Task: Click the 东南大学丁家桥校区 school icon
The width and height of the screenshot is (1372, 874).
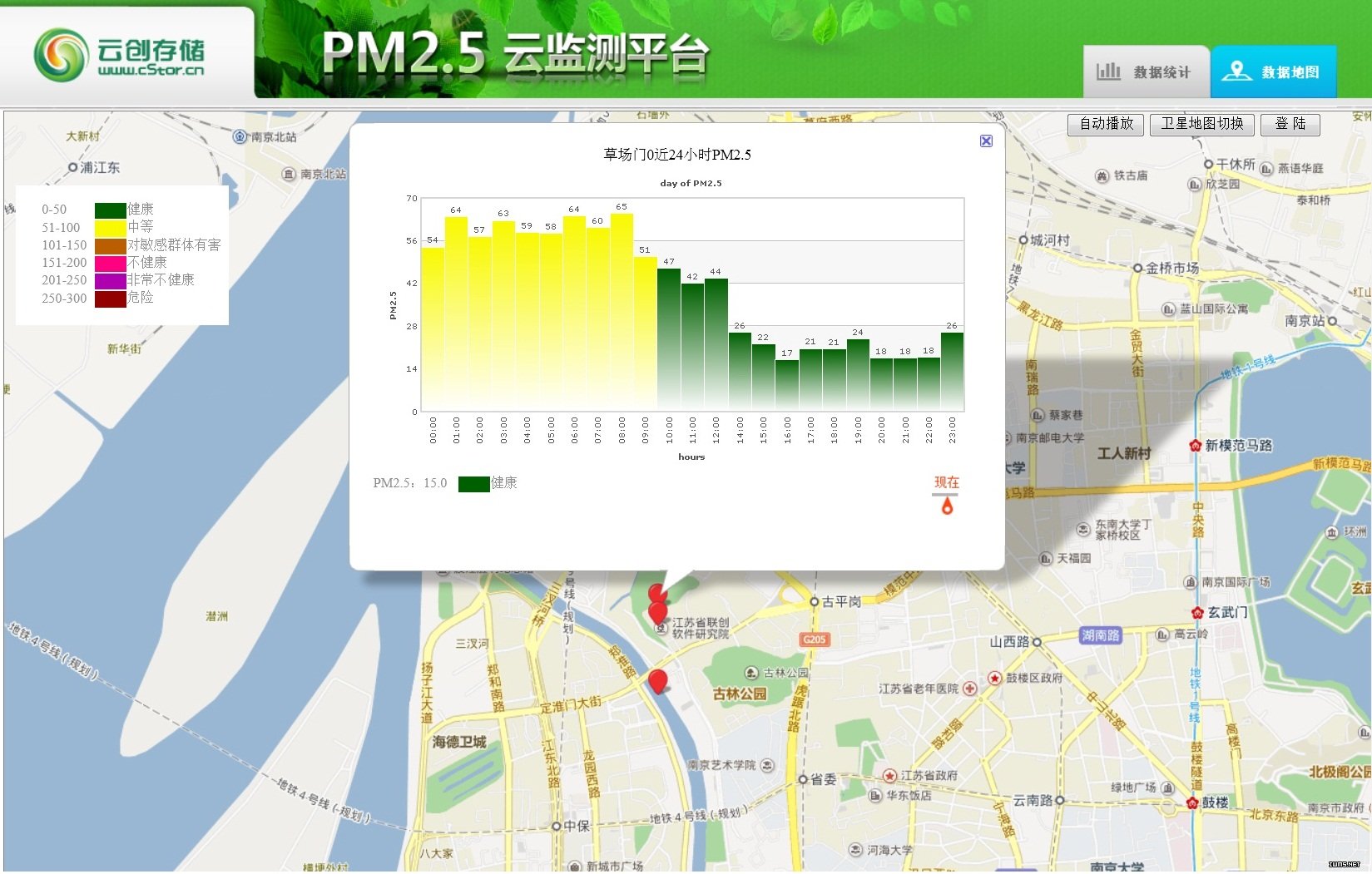Action: pos(1083,530)
